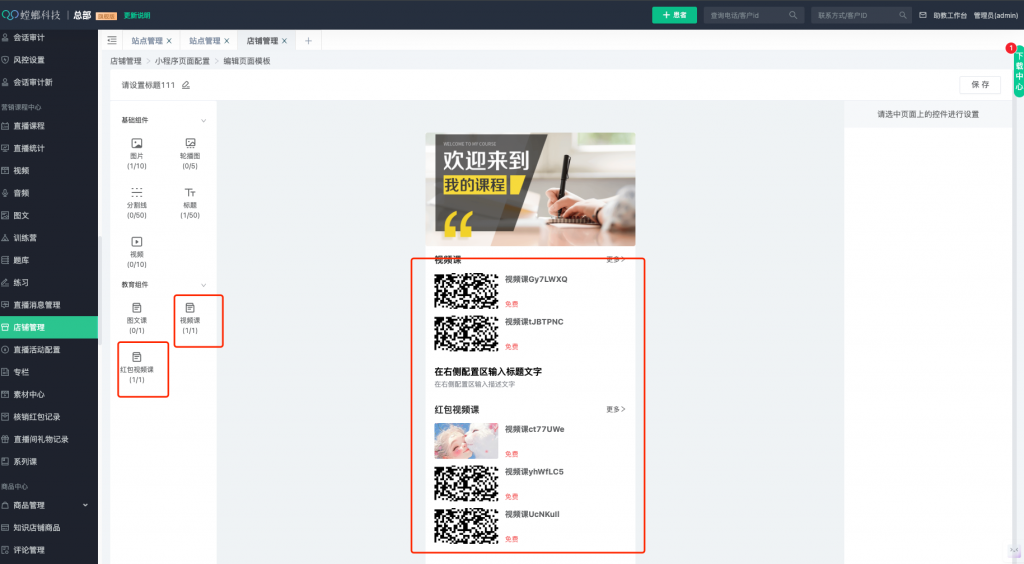Open 下载中心 side tab
This screenshot has height=564, width=1024.
coord(1019,71)
